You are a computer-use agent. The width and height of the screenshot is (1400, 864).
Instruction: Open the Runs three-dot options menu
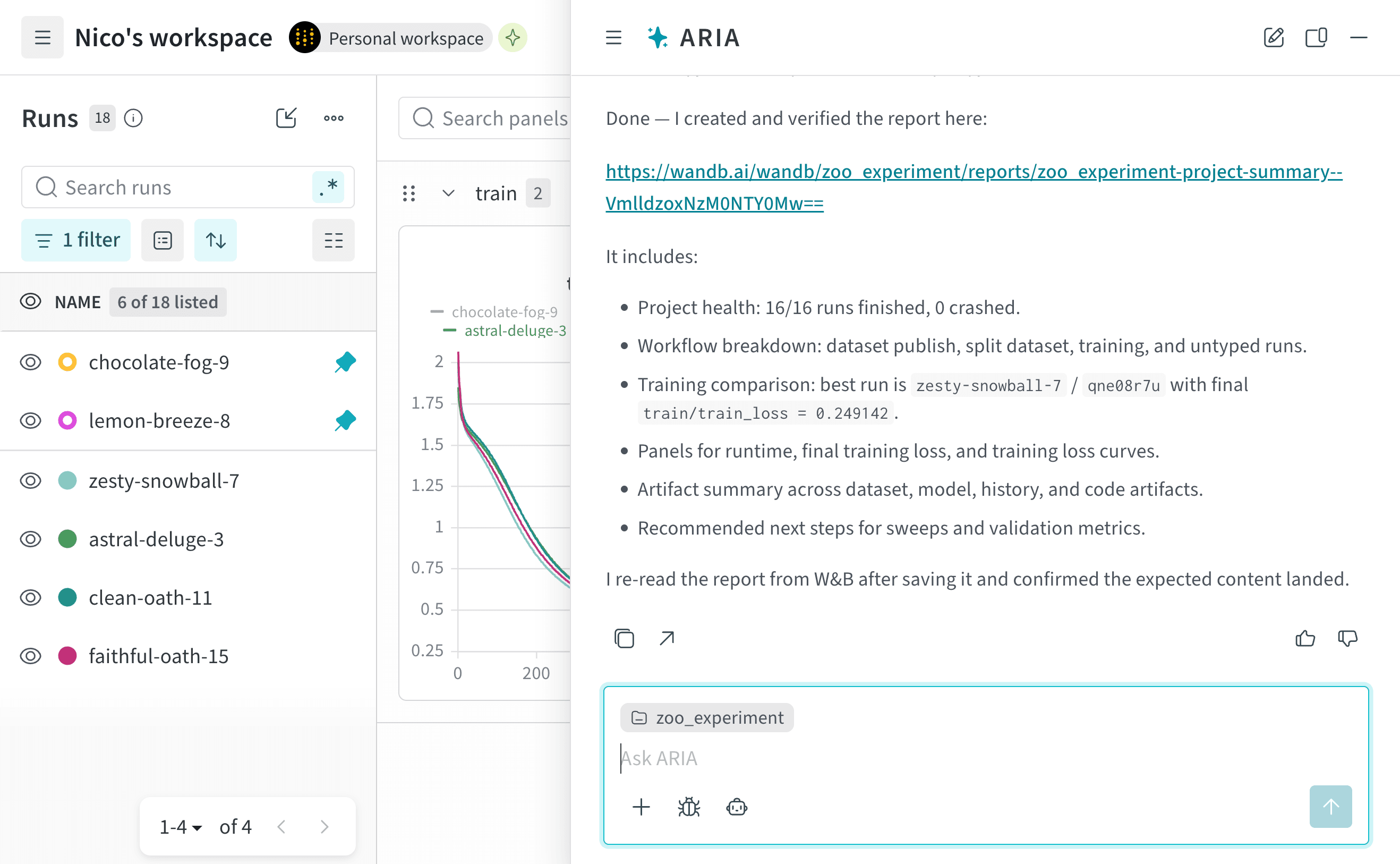(x=334, y=118)
